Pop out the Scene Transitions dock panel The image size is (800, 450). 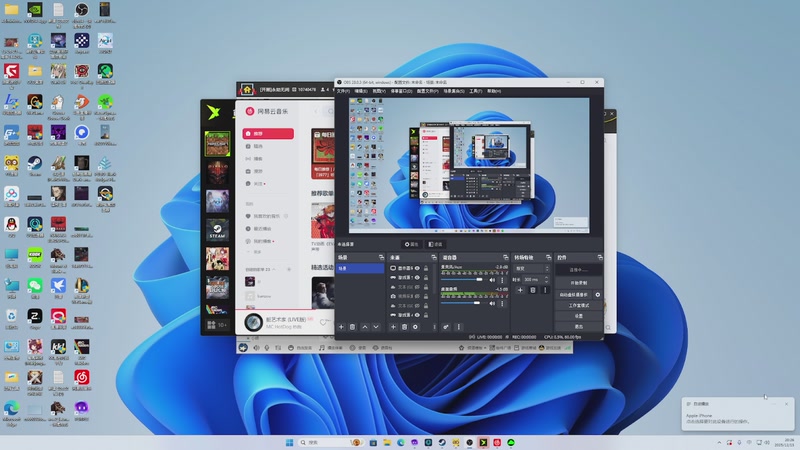(x=548, y=258)
